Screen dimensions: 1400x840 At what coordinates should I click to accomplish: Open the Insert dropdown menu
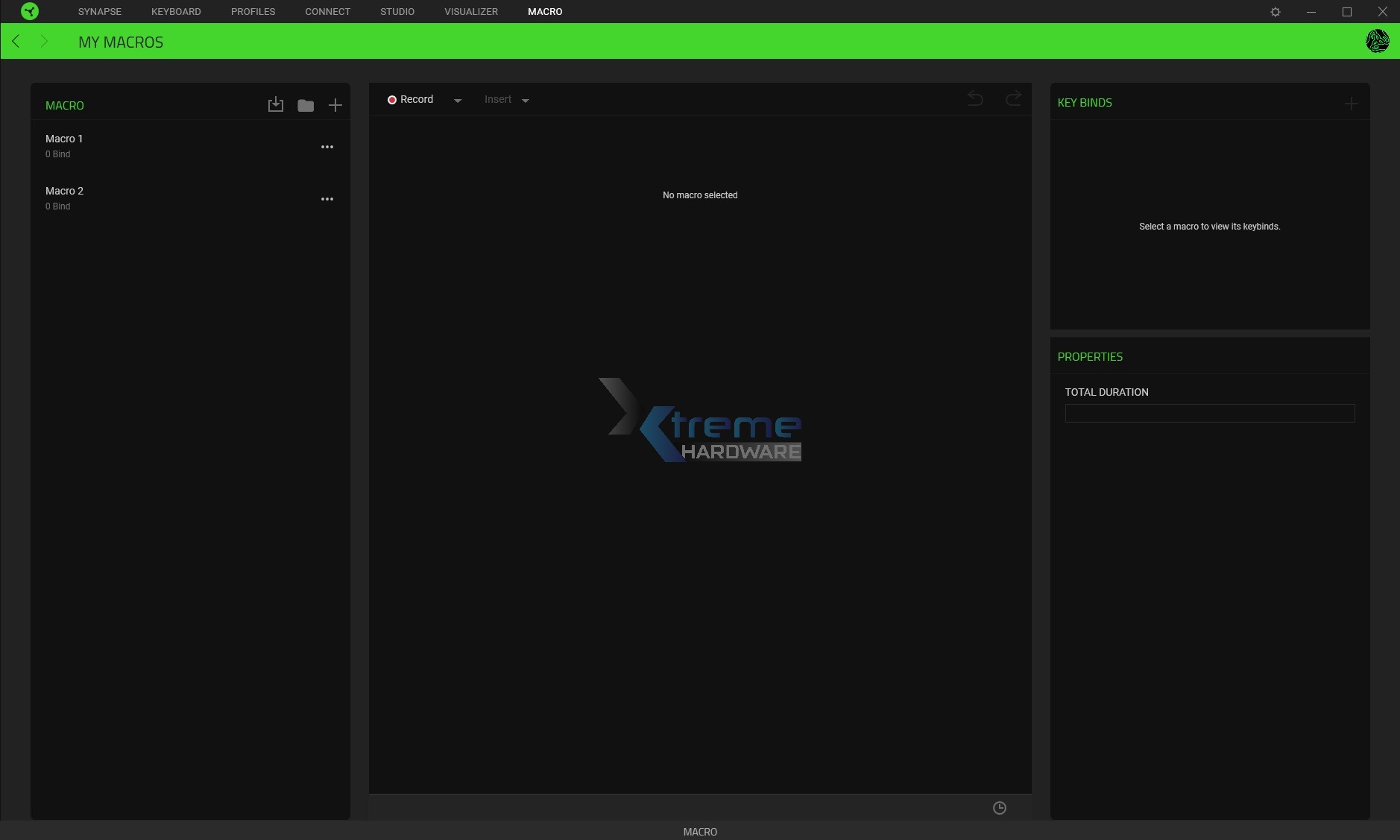point(506,100)
